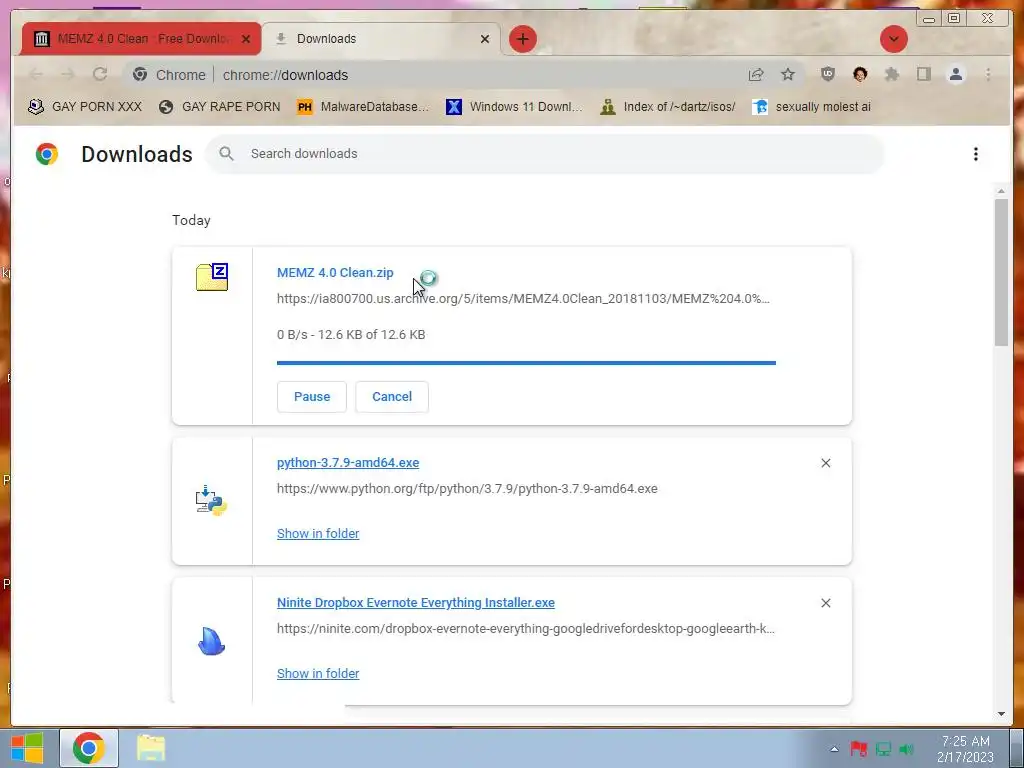Open the tab search dropdown chevron
The width and height of the screenshot is (1024, 768).
(893, 39)
